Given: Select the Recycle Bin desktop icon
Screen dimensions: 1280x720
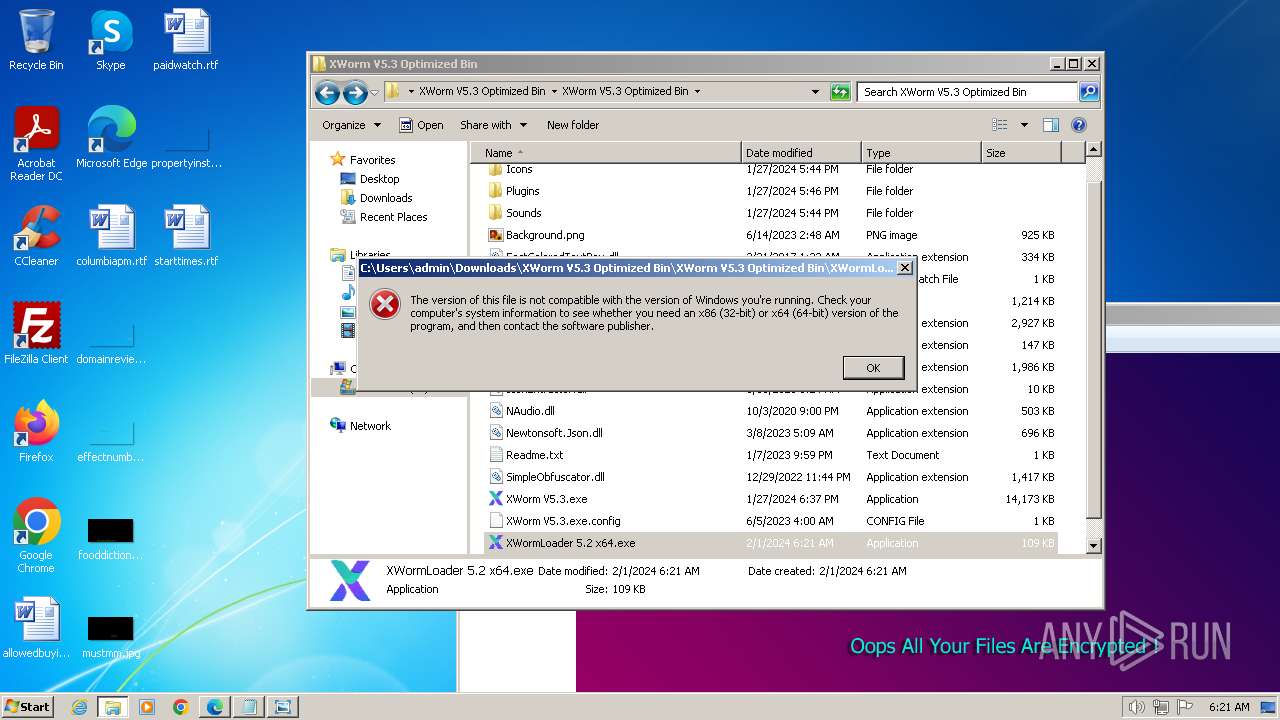Looking at the screenshot, I should [x=36, y=41].
